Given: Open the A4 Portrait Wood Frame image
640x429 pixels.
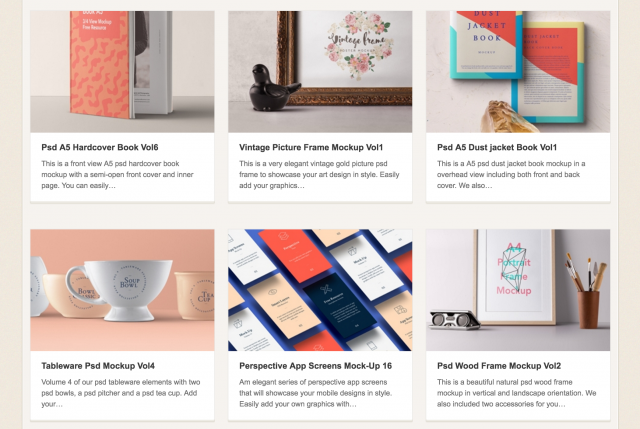Looking at the screenshot, I should pos(518,290).
